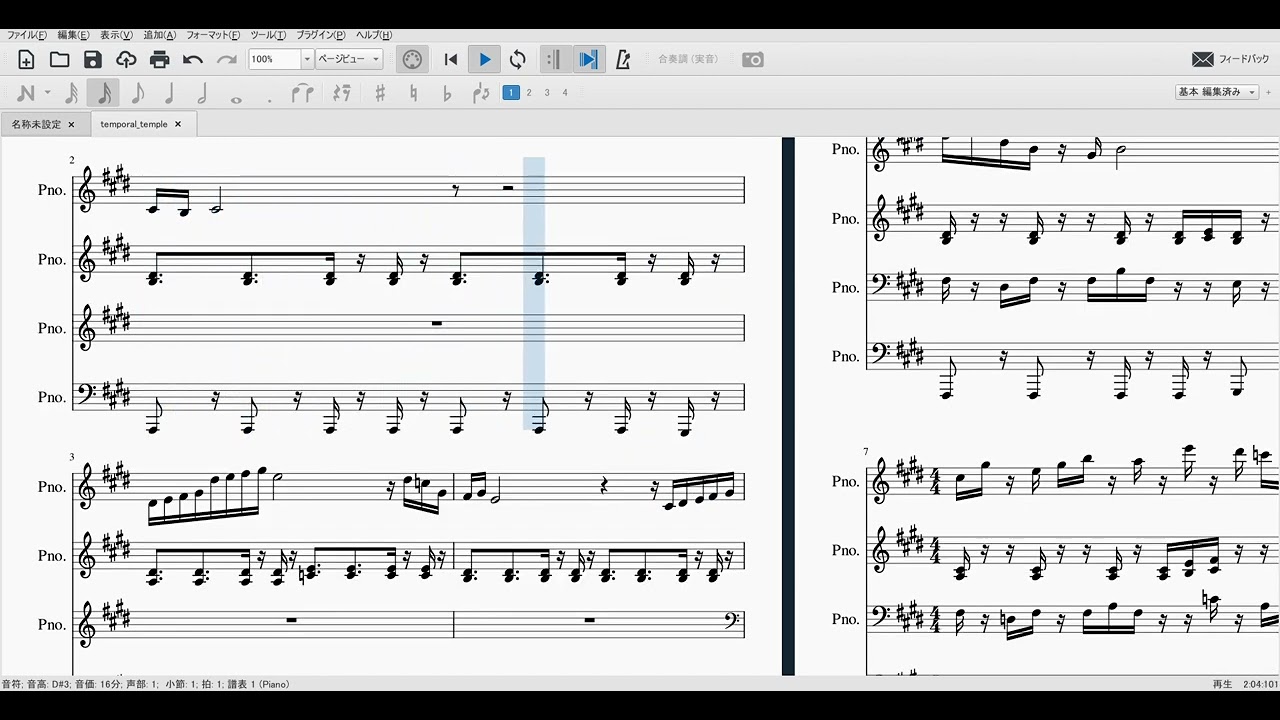
Task: Add a tie between notes
Action: click(302, 94)
